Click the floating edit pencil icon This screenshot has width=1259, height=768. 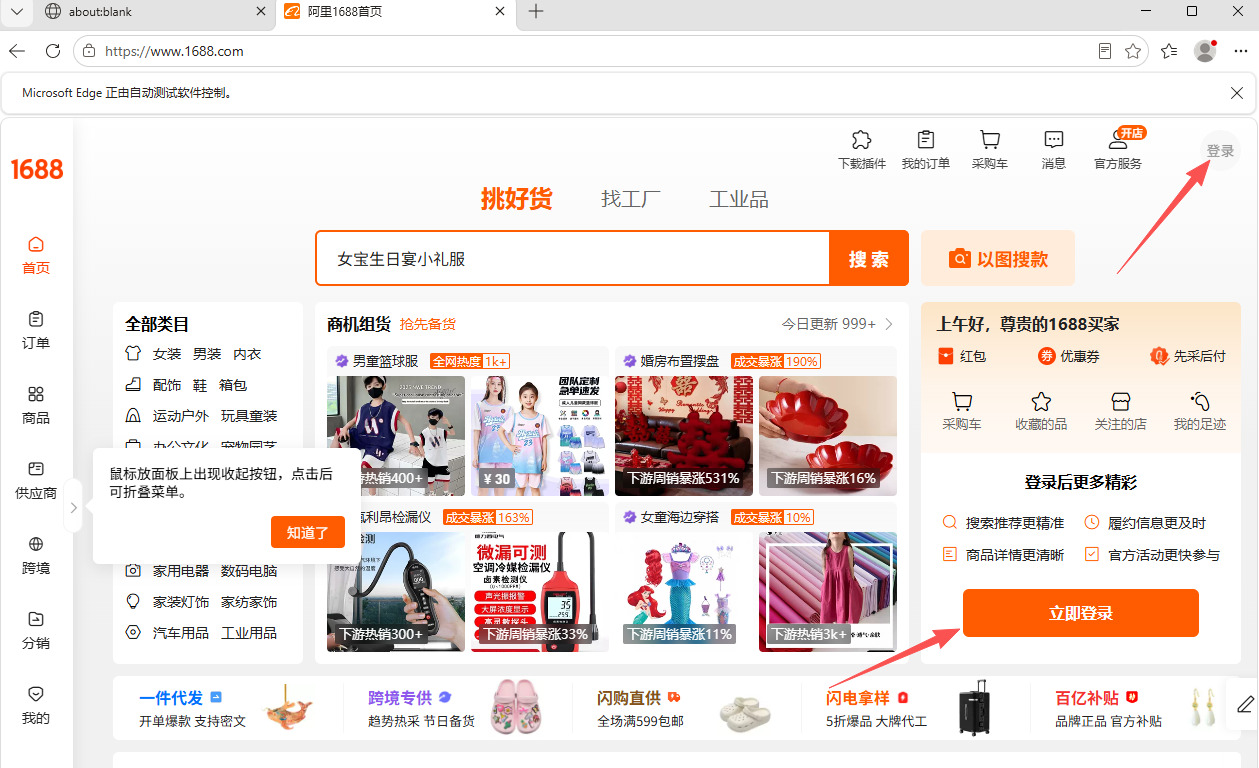pos(1245,704)
